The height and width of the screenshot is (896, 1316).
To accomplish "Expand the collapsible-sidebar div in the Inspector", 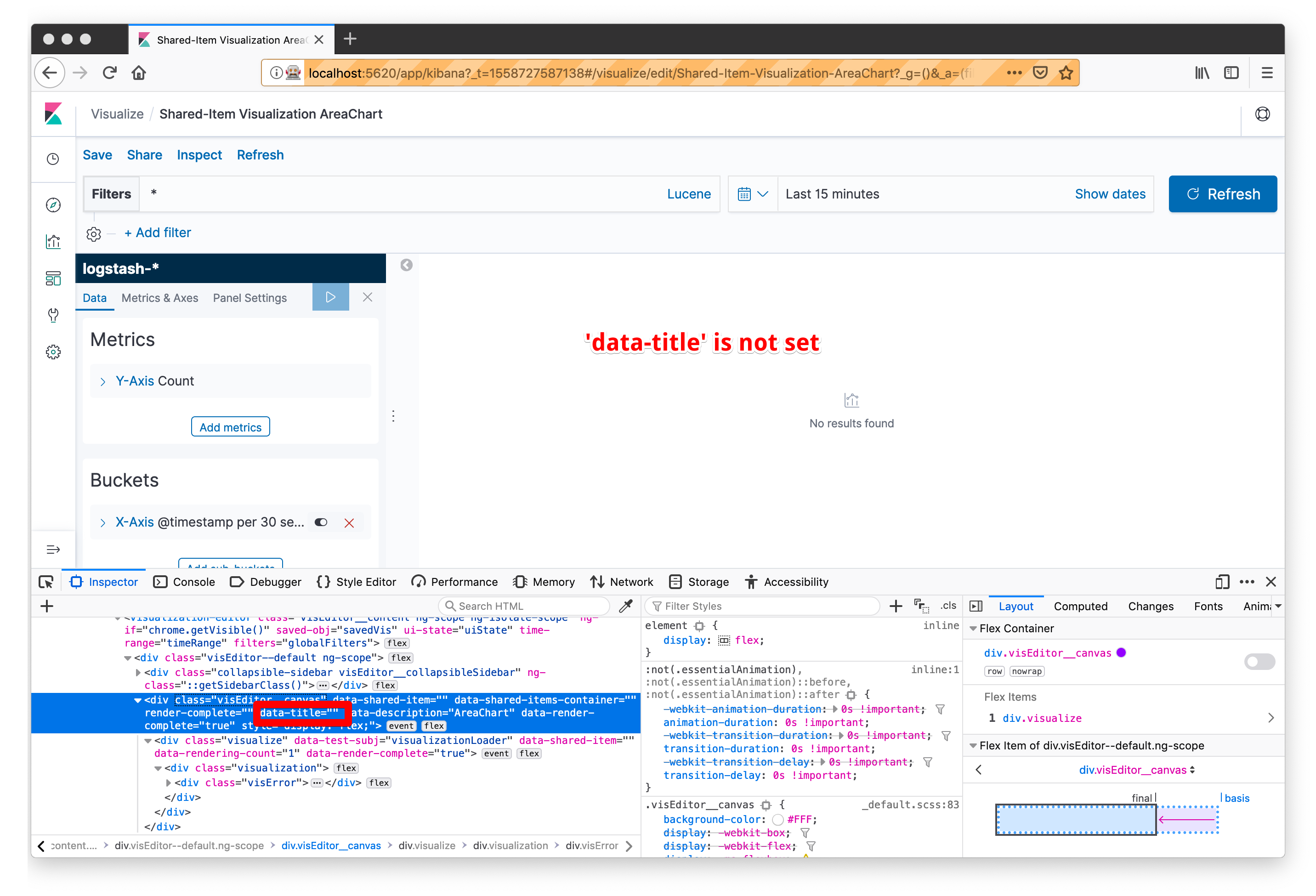I will coord(138,672).
